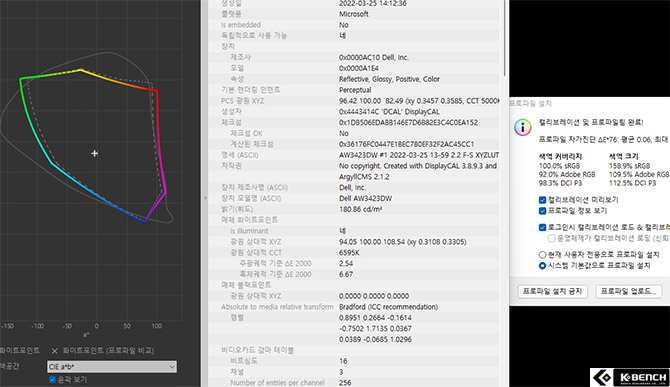670x387 pixels.
Task: Uncheck the 윤곽 보기 checkbox
Action: pyautogui.click(x=52, y=379)
